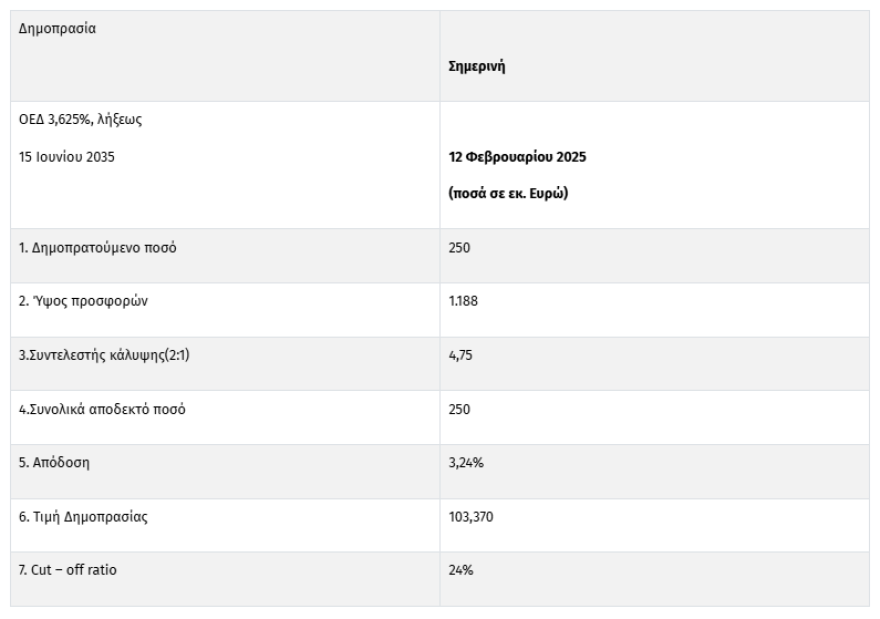This screenshot has width=880, height=619.
Task: Select the 4,75 coverage ratio value
Action: (461, 356)
